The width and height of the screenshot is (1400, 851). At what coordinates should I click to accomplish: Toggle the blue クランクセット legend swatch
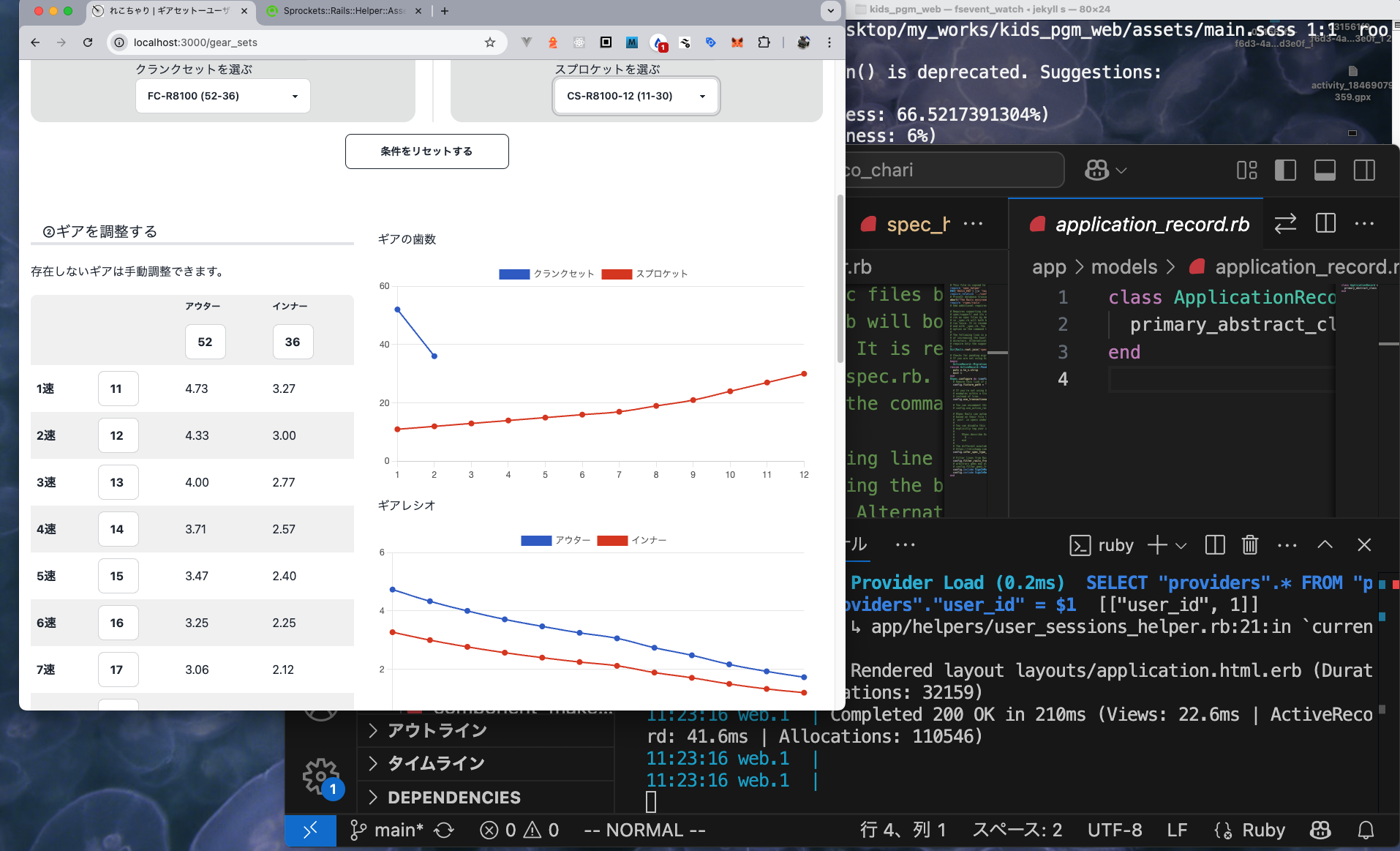tap(514, 274)
